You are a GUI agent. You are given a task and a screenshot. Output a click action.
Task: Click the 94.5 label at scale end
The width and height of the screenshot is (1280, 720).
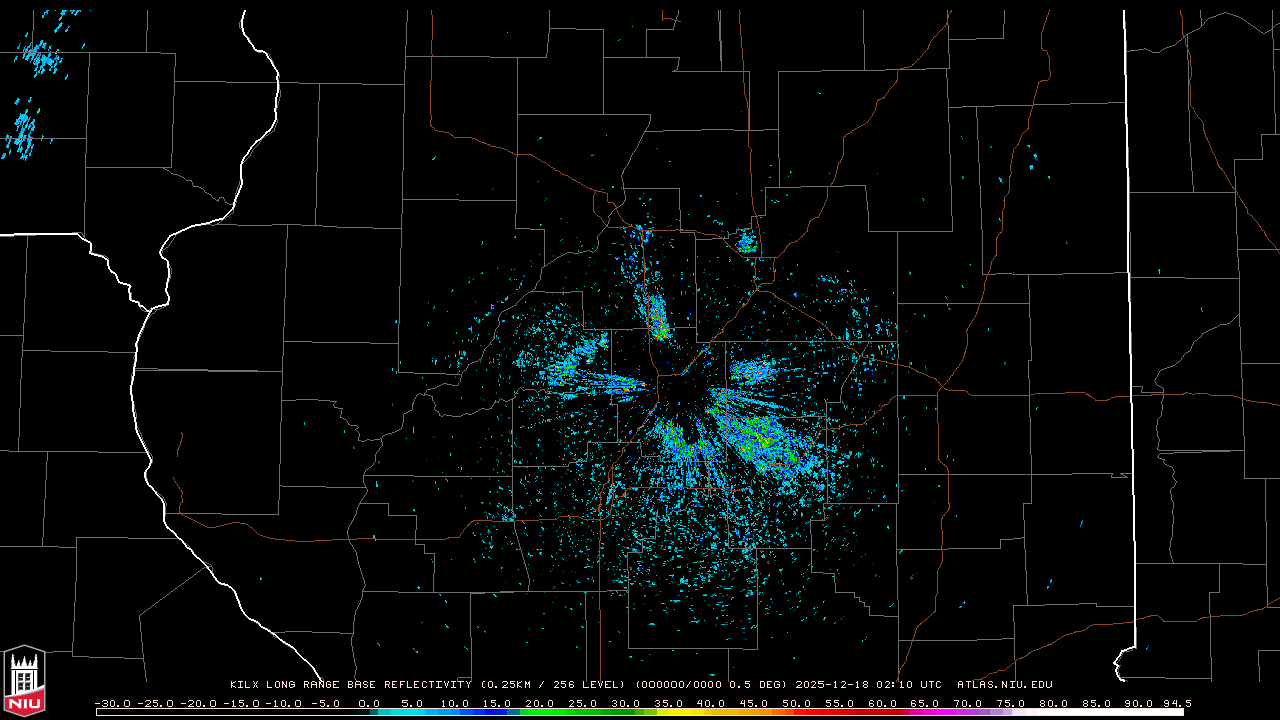click(1176, 703)
